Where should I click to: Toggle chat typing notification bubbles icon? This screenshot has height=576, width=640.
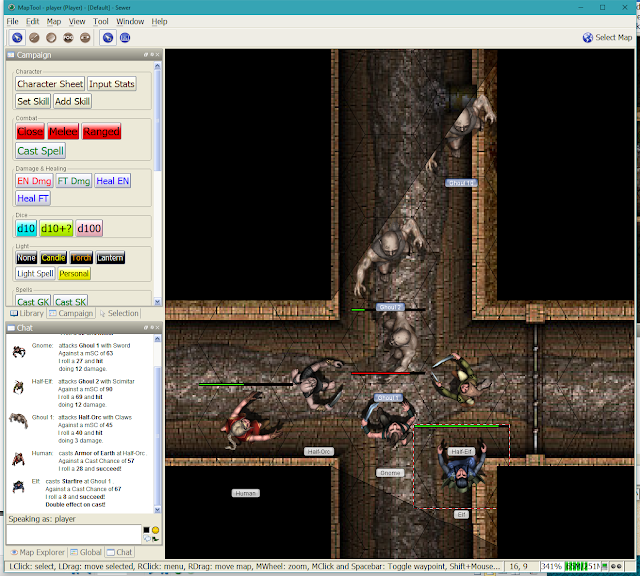coord(147,539)
